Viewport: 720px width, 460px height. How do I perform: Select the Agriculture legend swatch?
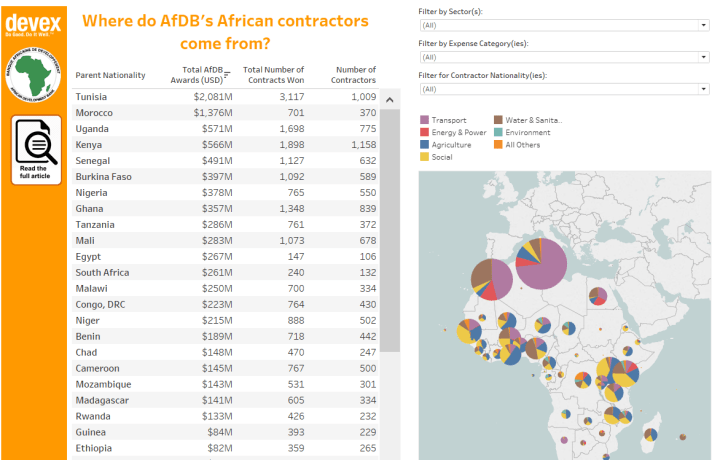tap(424, 145)
